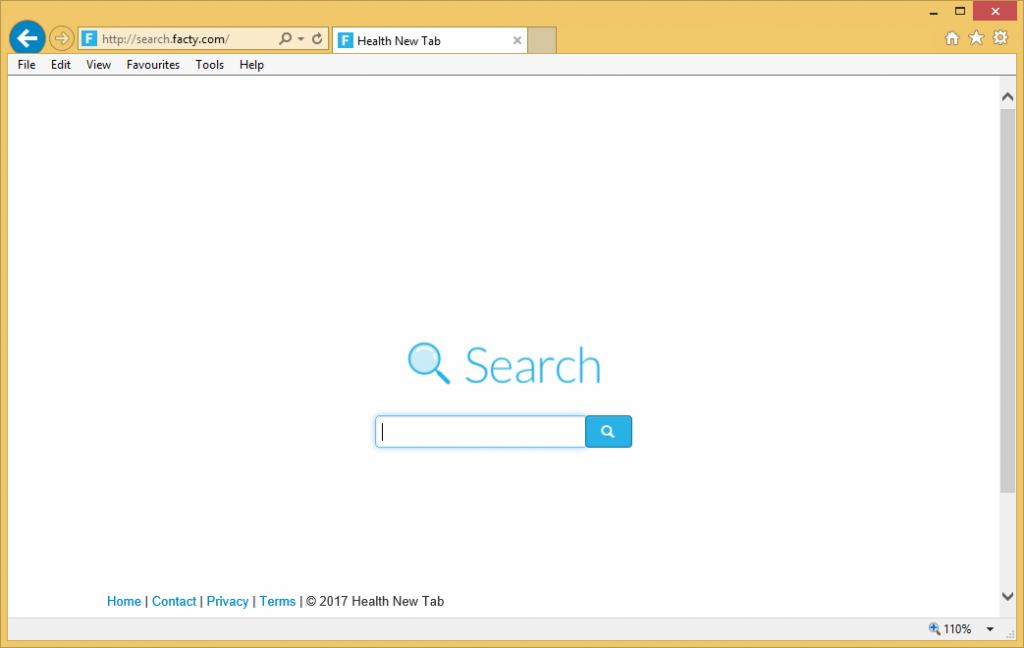
Task: Click the 110% zoom level
Action: click(x=957, y=629)
